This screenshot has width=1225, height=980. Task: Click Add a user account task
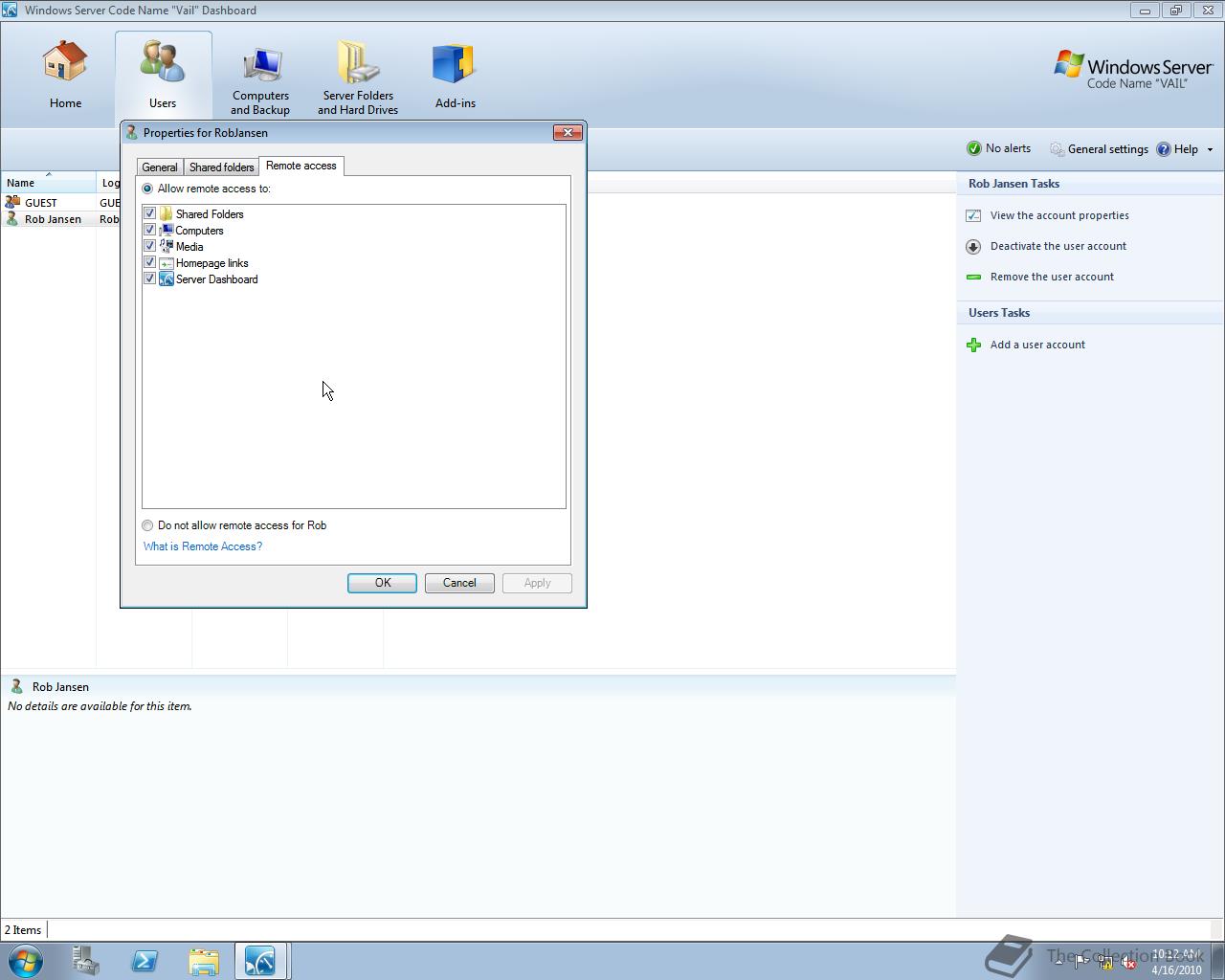[1037, 345]
